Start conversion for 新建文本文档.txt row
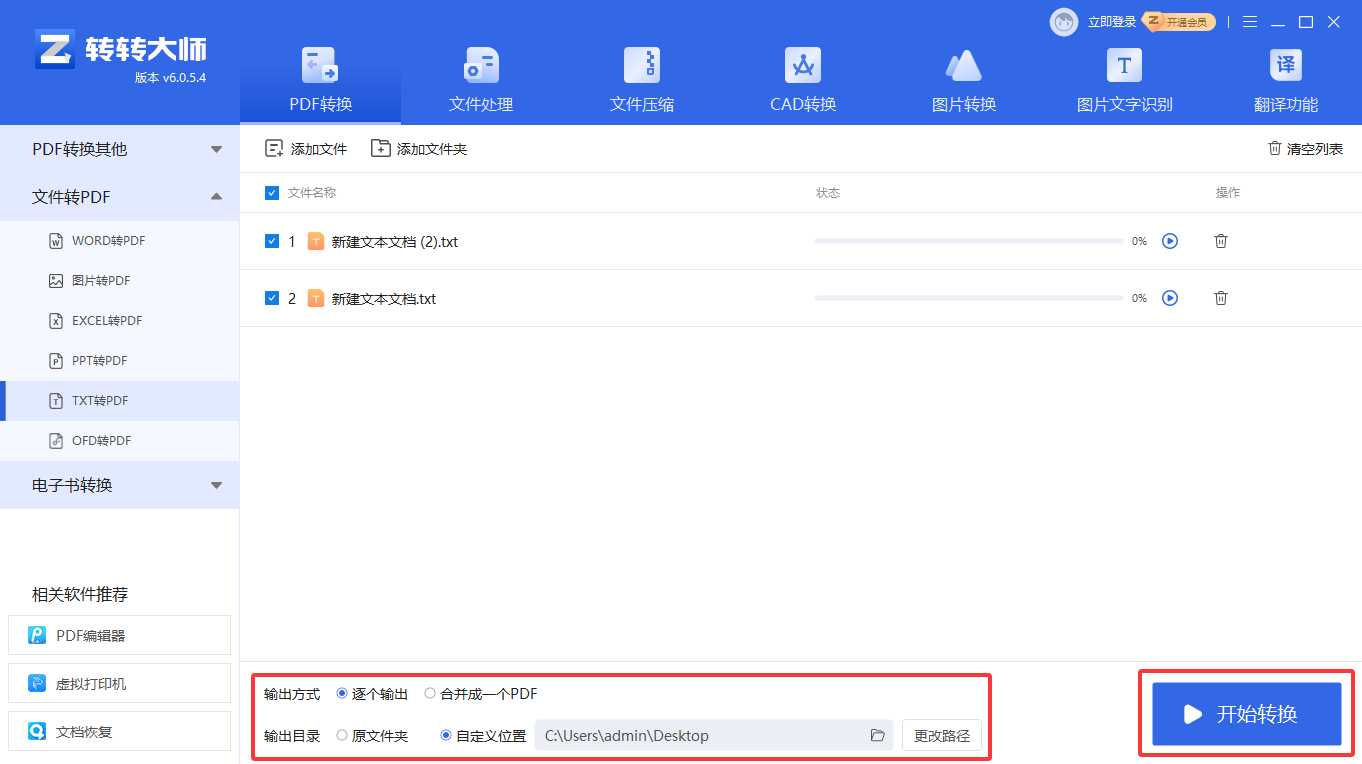Viewport: 1362px width, 764px height. tap(1170, 298)
